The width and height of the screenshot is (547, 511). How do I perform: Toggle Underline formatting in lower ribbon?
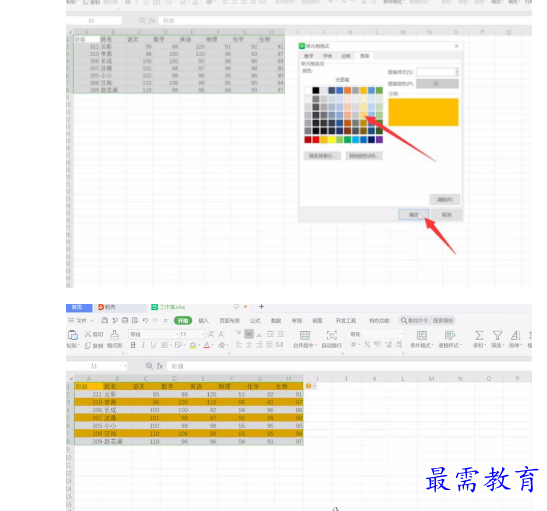pos(153,345)
